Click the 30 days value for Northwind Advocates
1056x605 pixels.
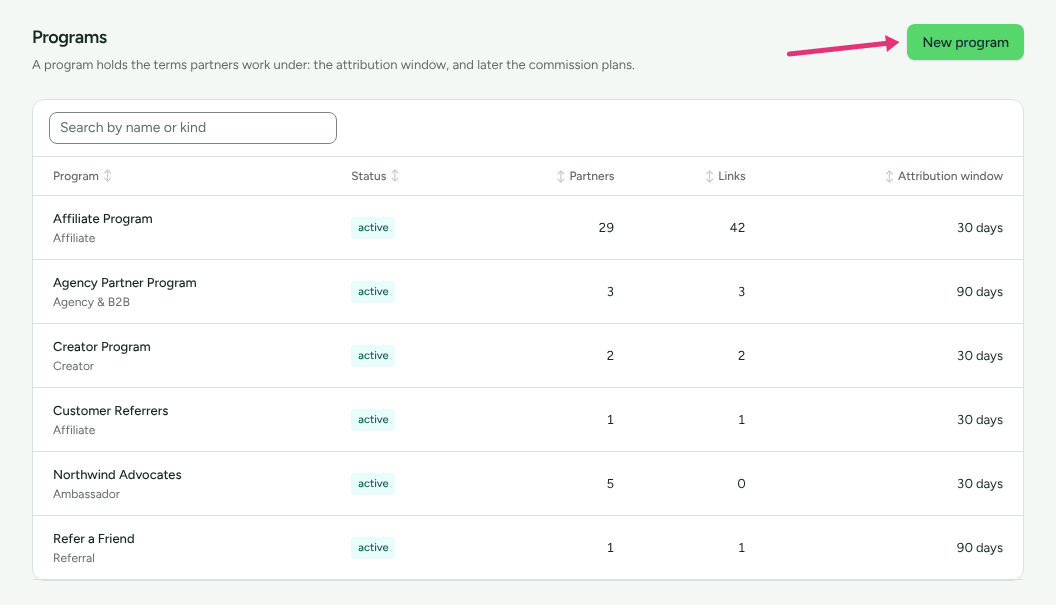tap(980, 484)
